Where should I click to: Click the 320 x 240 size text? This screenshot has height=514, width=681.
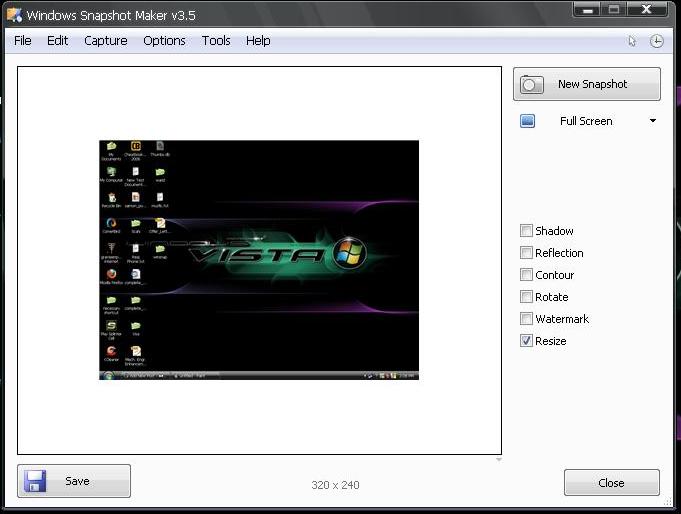(335, 485)
